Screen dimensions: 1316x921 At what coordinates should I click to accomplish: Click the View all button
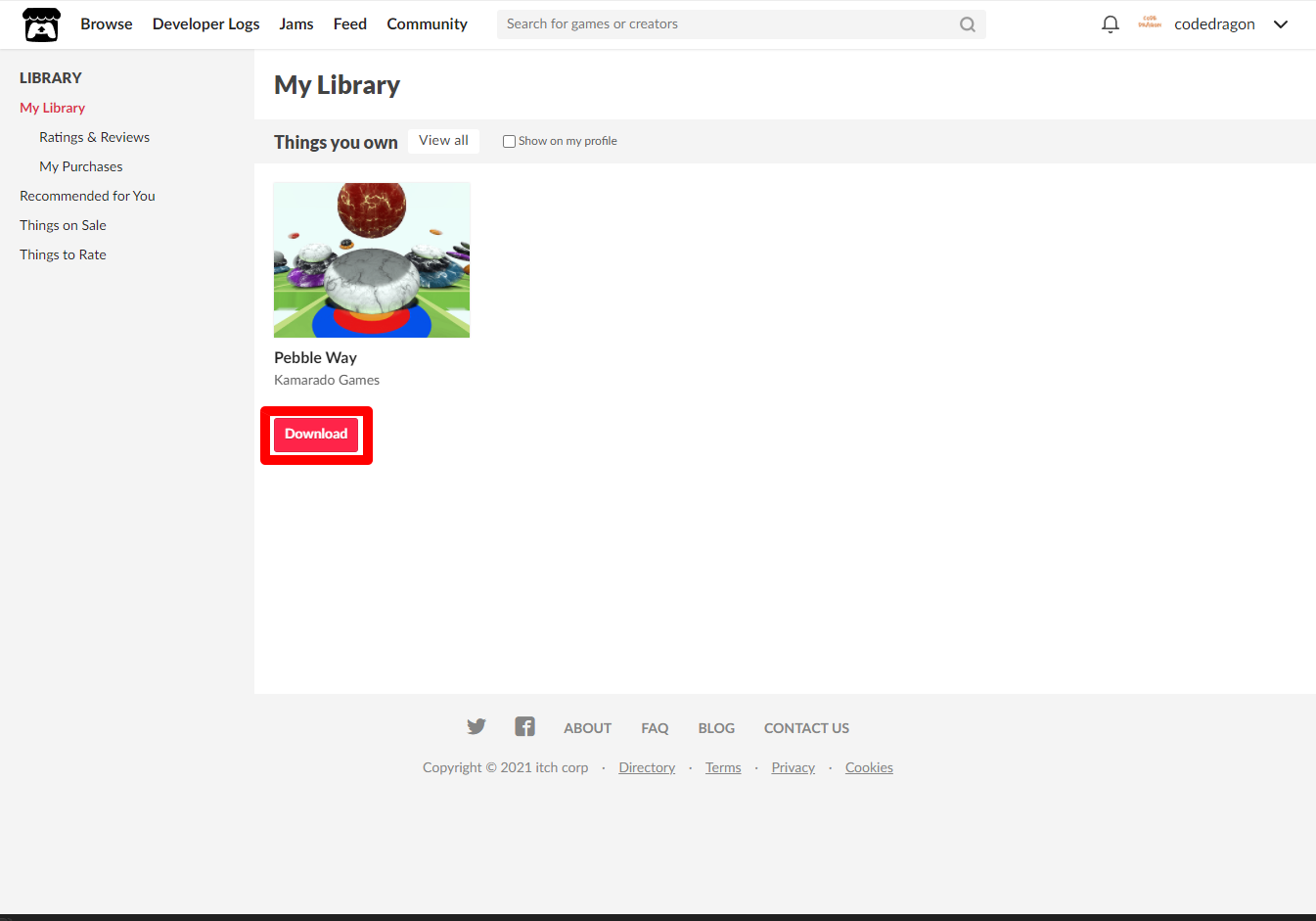tap(443, 141)
